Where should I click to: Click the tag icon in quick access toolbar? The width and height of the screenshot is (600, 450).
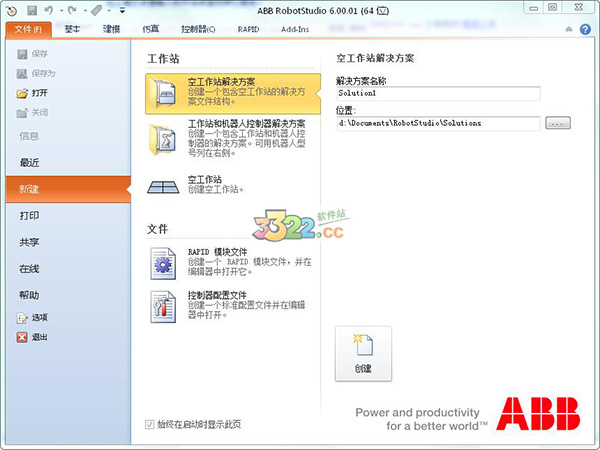pyautogui.click(x=96, y=10)
